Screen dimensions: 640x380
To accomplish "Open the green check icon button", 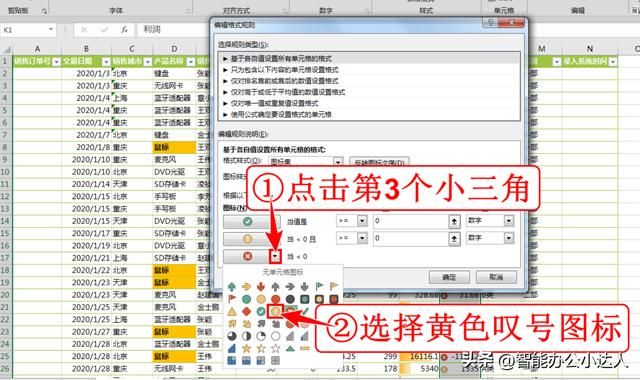I will click(x=247, y=222).
